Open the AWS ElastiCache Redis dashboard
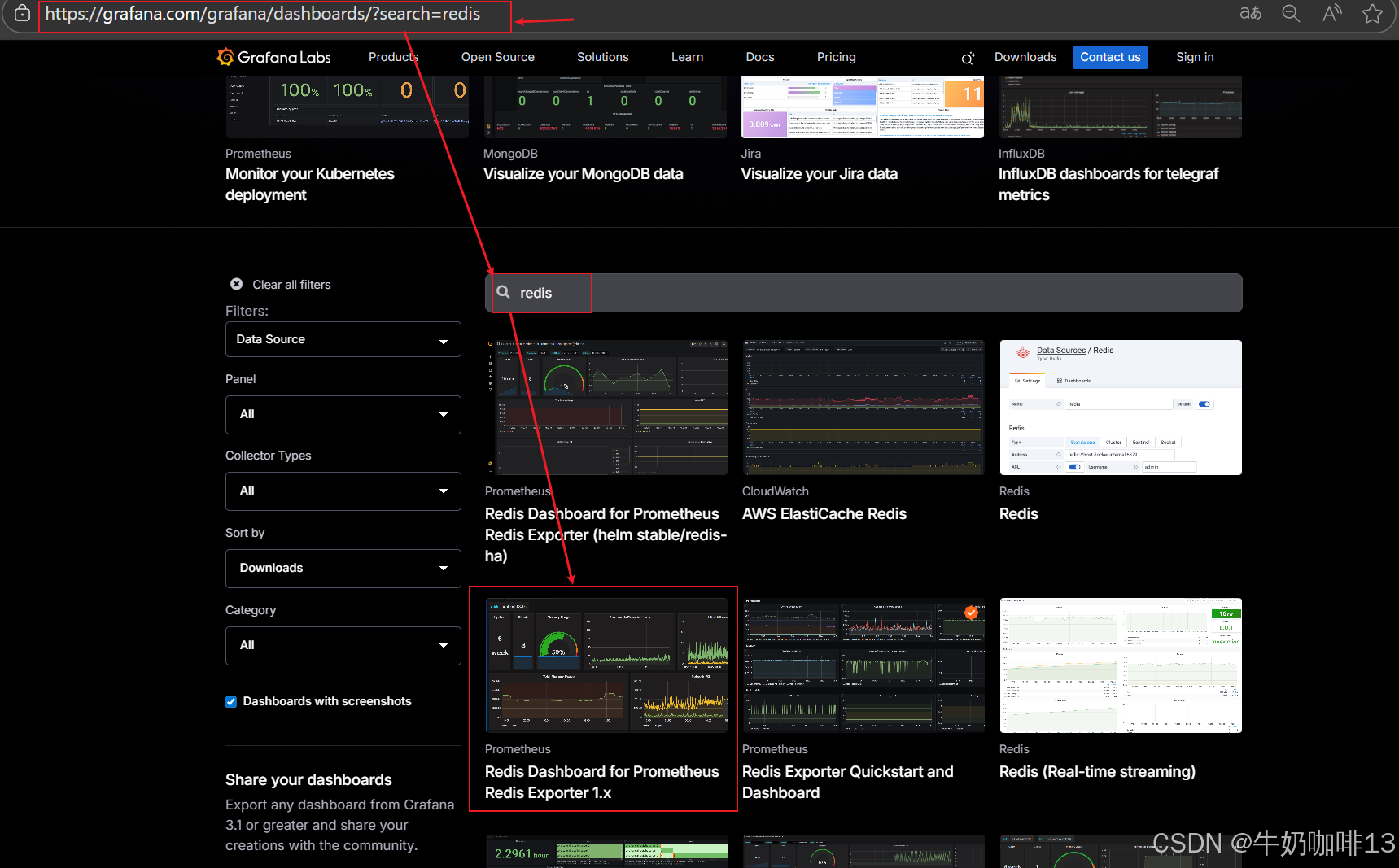Screen dimensions: 1399x868 (824, 514)
